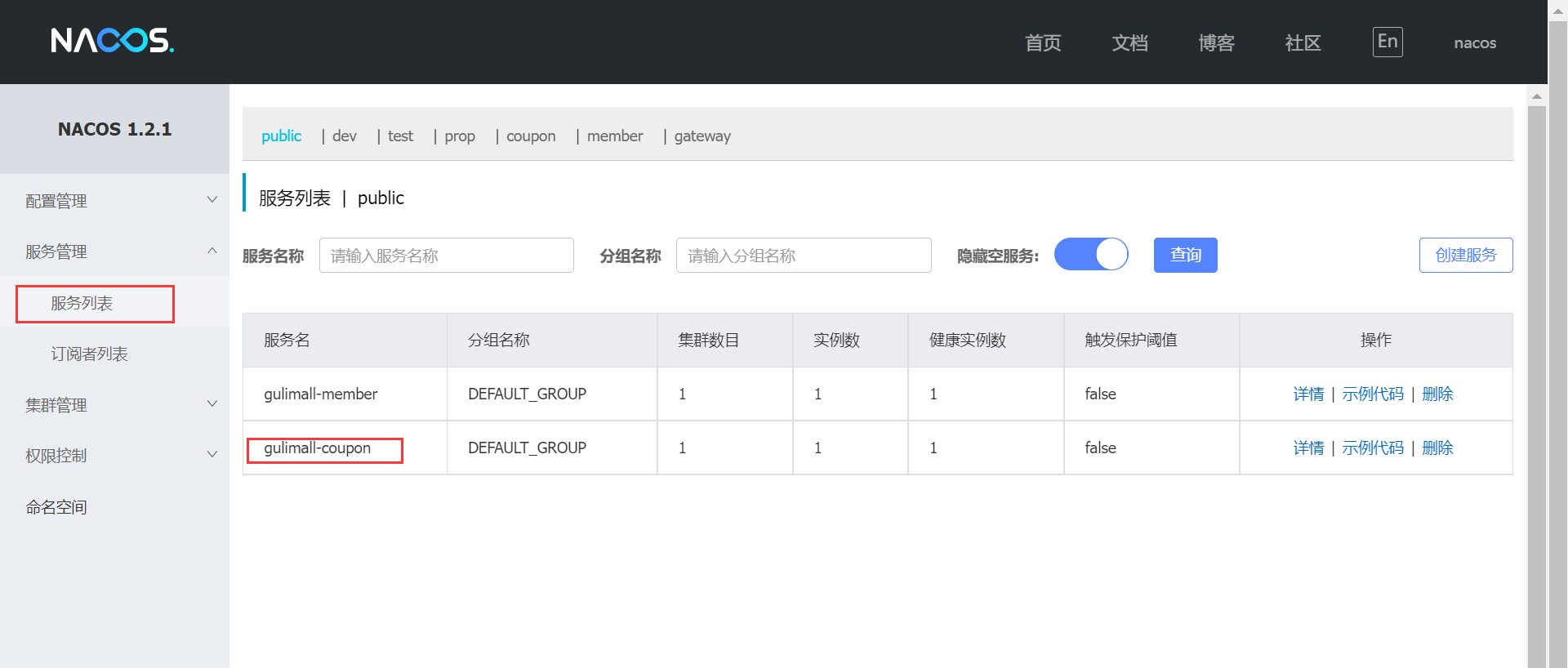This screenshot has height=668, width=1568.
Task: Open the 博客 nav link
Action: tap(1216, 43)
